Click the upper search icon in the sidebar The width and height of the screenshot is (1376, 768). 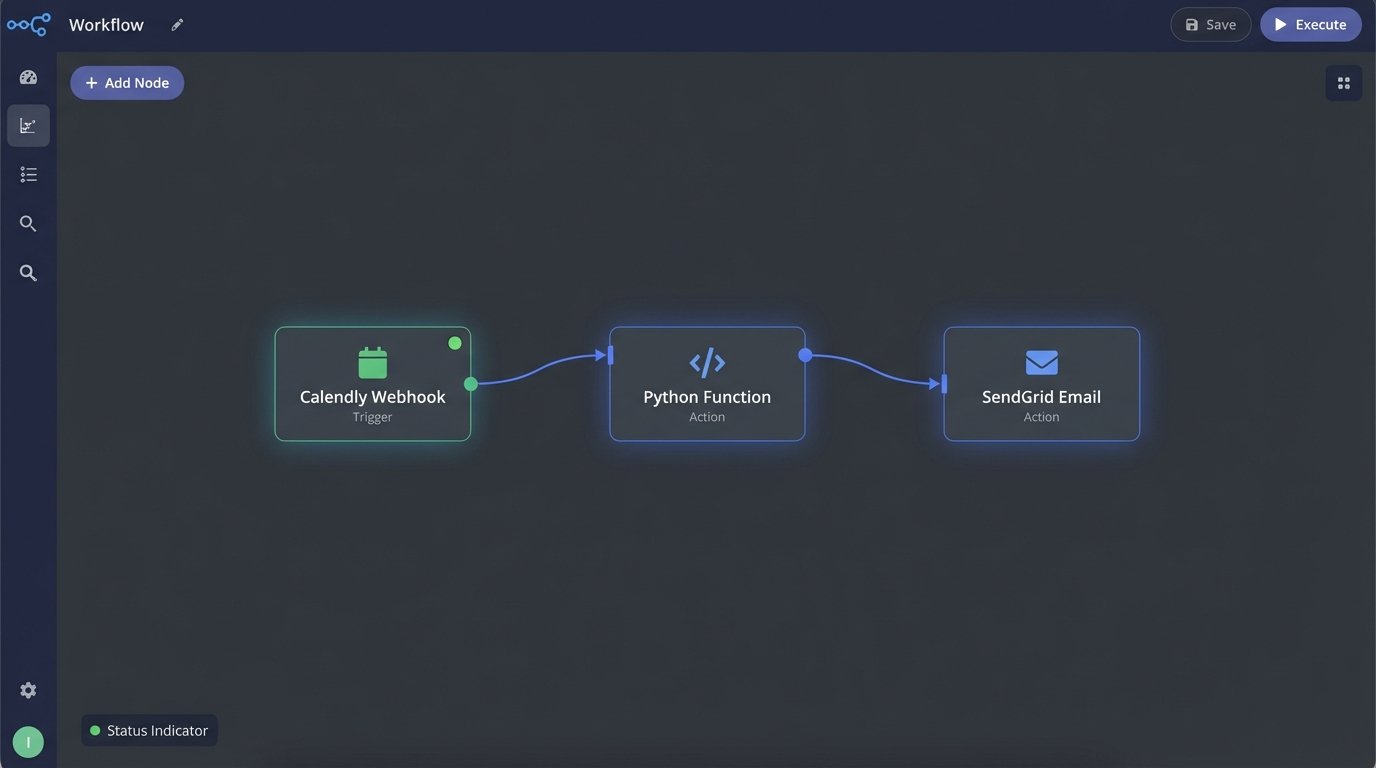coord(28,223)
